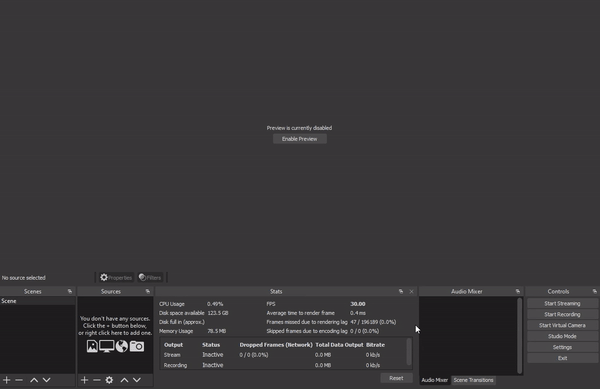Float the Controls dock panel
Image resolution: width=600 pixels, height=389 pixels.
click(x=595, y=291)
